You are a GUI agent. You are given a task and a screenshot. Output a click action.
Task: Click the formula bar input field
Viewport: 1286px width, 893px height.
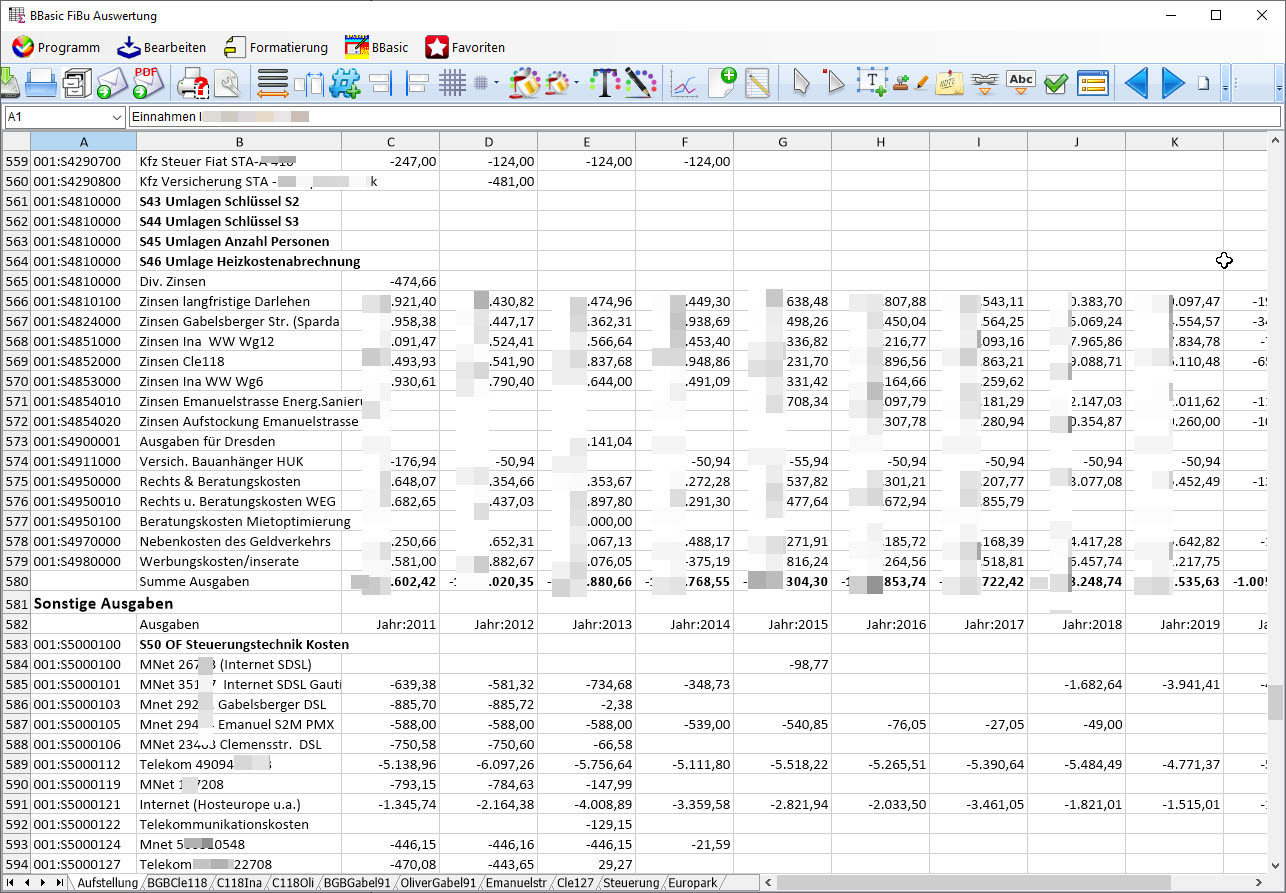coord(705,117)
